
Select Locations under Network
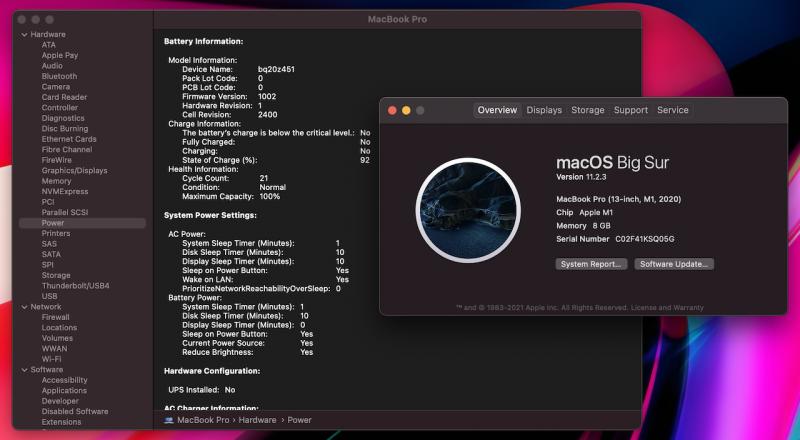59,328
